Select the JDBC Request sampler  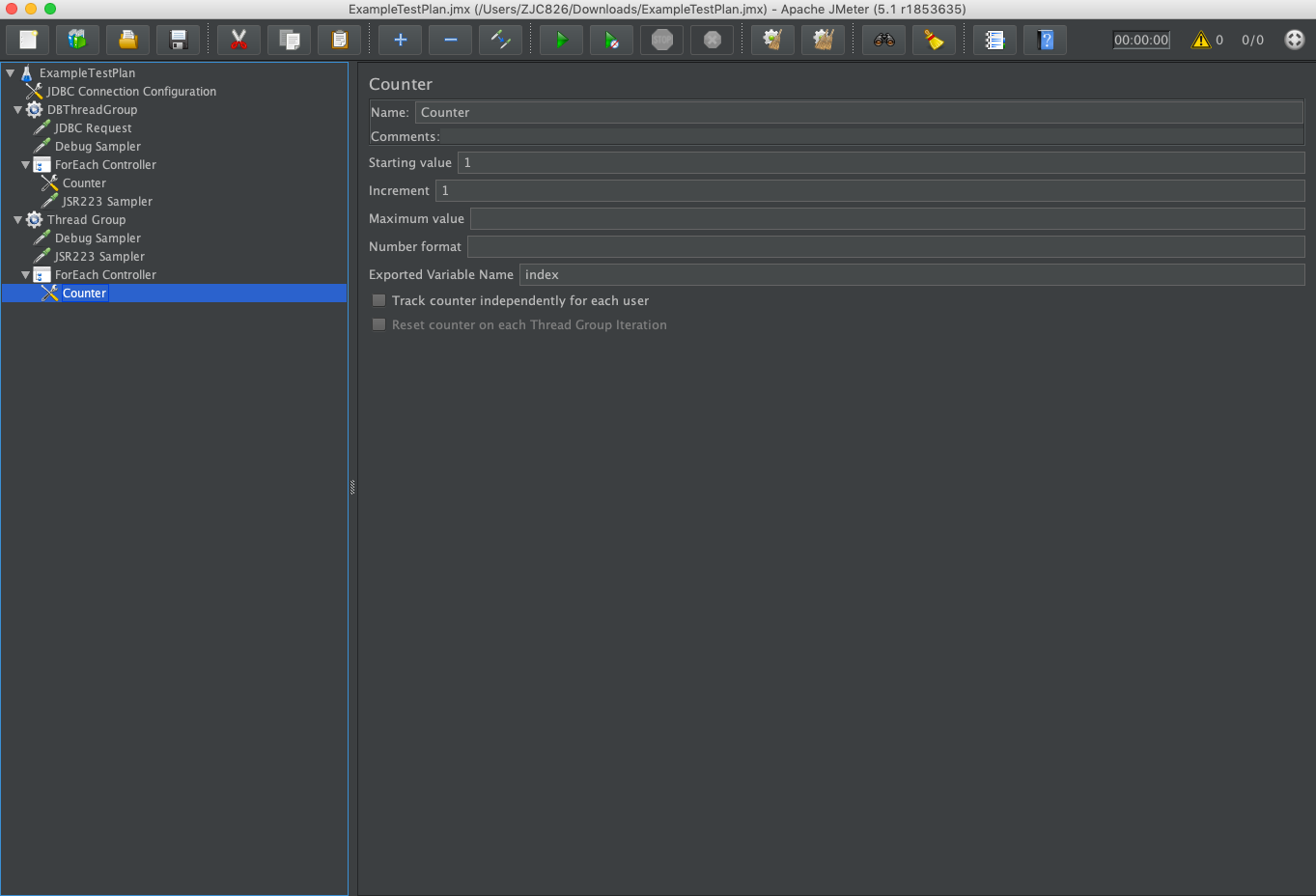[x=93, y=127]
